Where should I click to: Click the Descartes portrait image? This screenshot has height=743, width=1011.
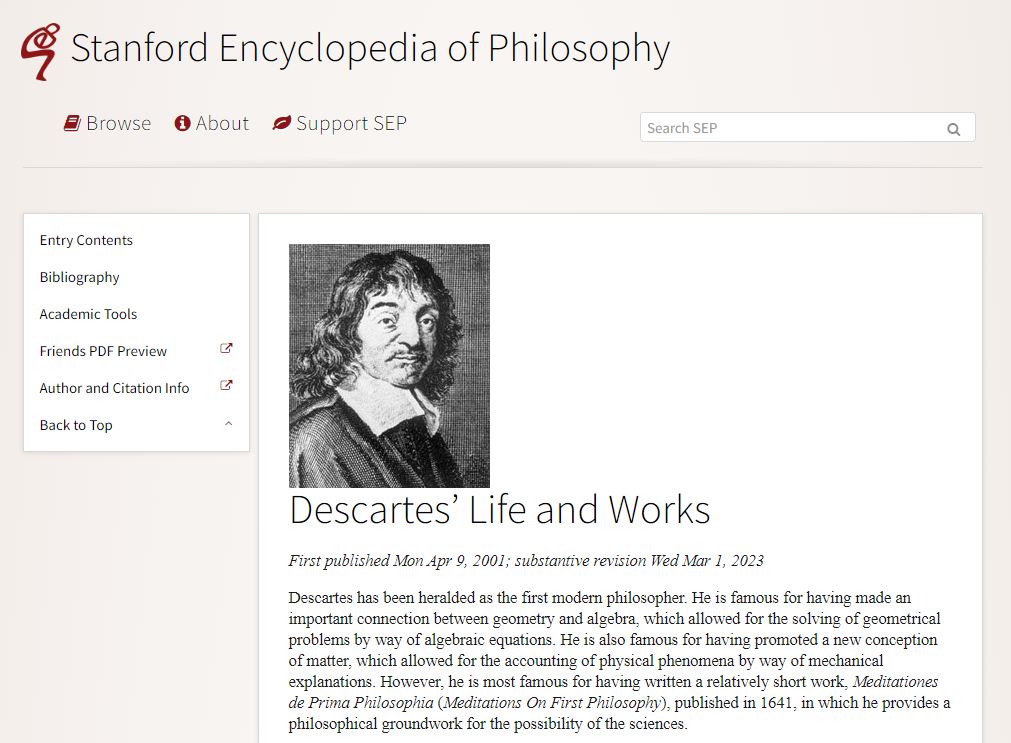(x=389, y=366)
